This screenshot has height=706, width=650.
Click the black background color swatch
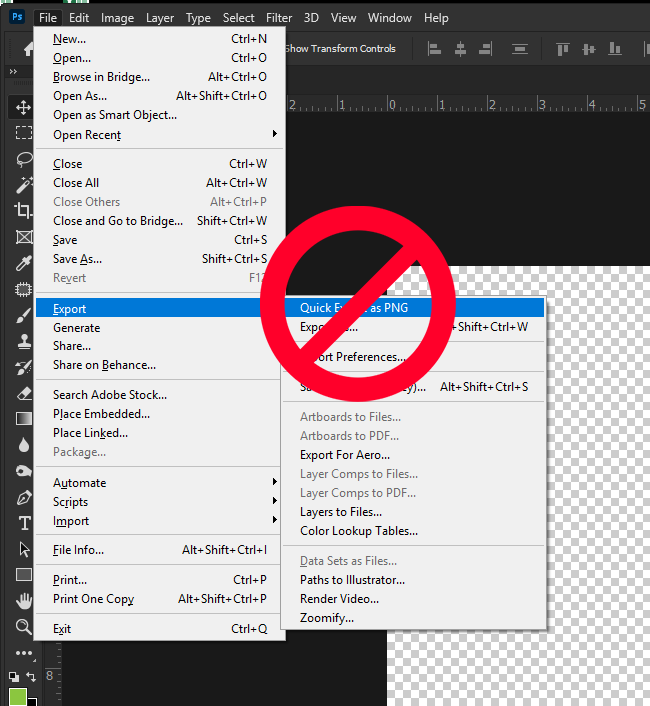[x=32, y=701]
